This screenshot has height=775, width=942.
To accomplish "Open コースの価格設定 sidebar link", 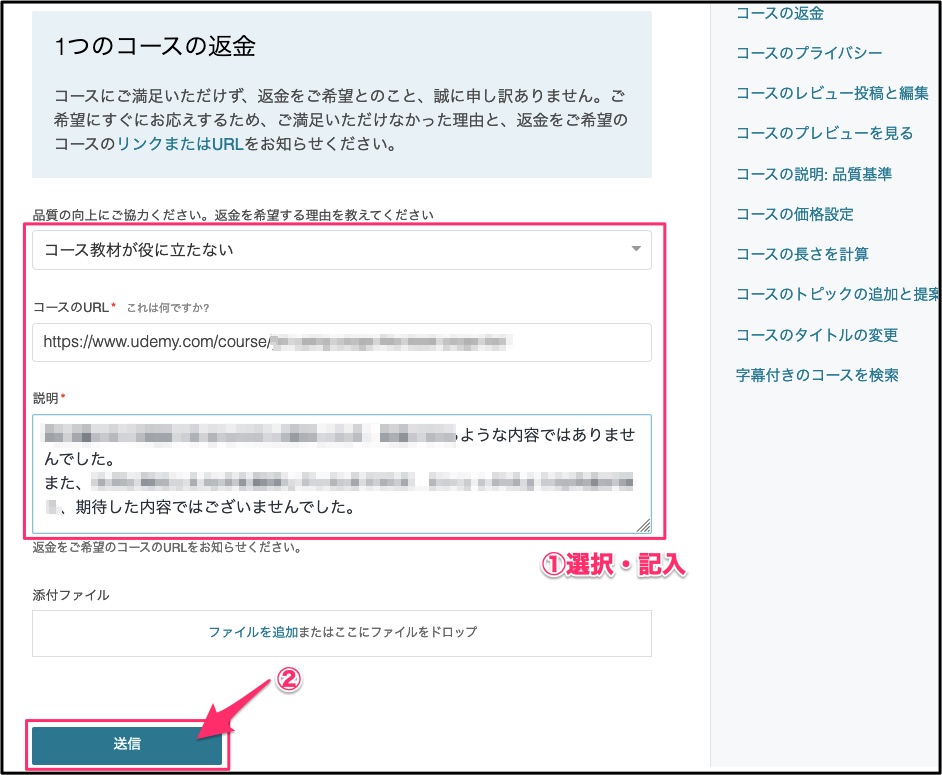I will [794, 214].
